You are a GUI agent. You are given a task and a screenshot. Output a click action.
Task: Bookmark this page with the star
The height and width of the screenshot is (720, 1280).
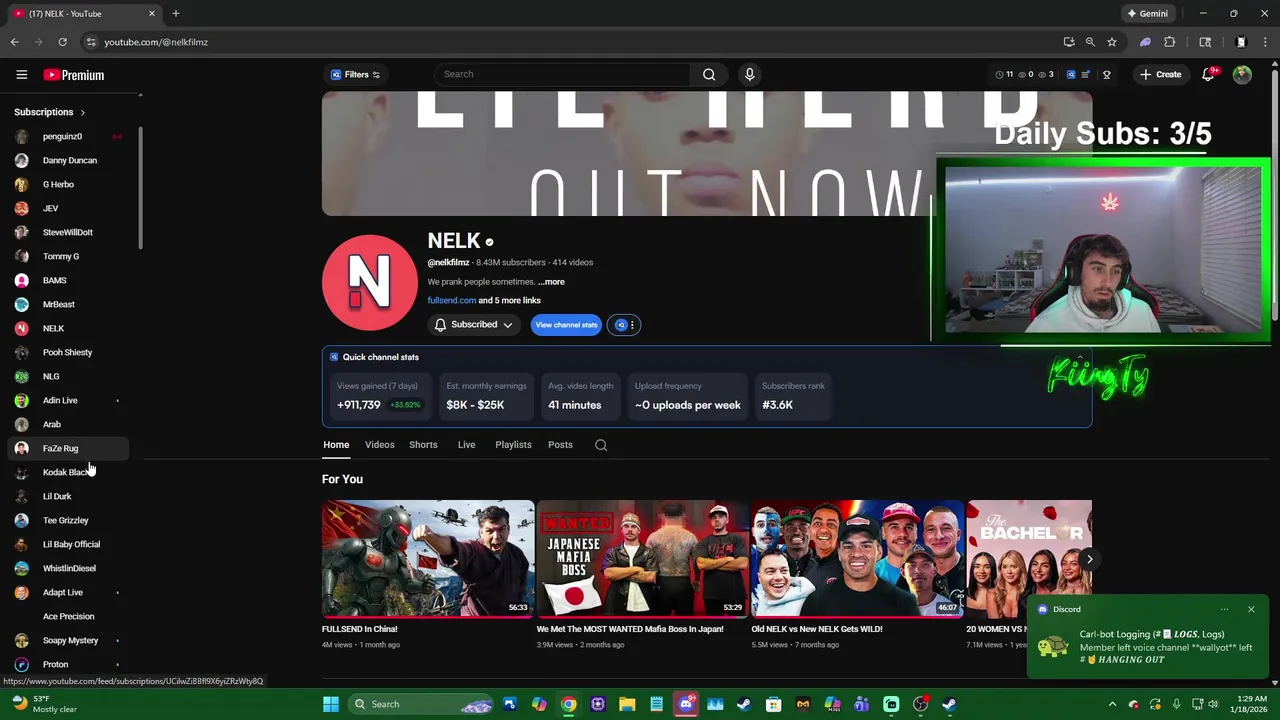(1111, 42)
